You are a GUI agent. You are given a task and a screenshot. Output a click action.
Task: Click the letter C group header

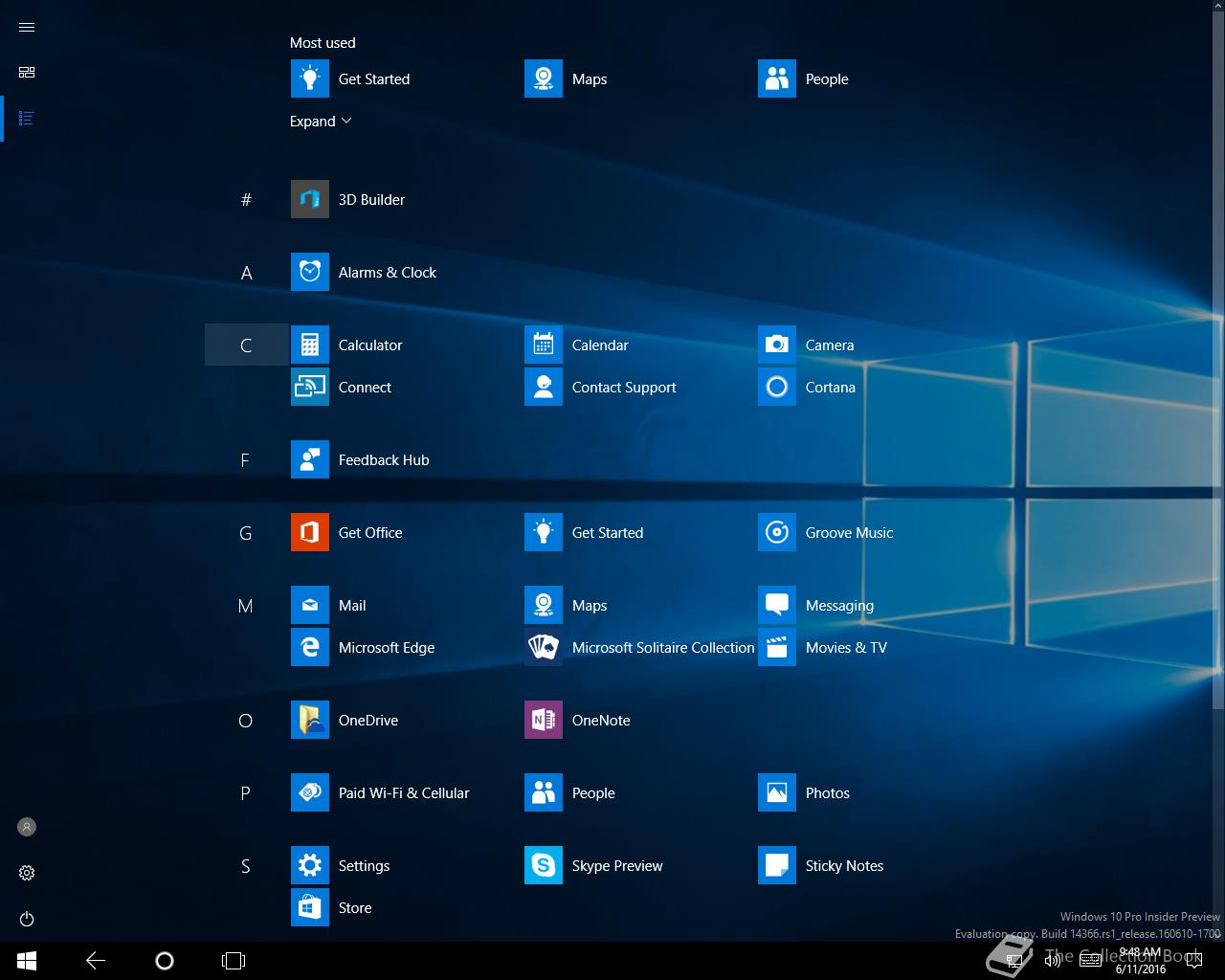(246, 345)
